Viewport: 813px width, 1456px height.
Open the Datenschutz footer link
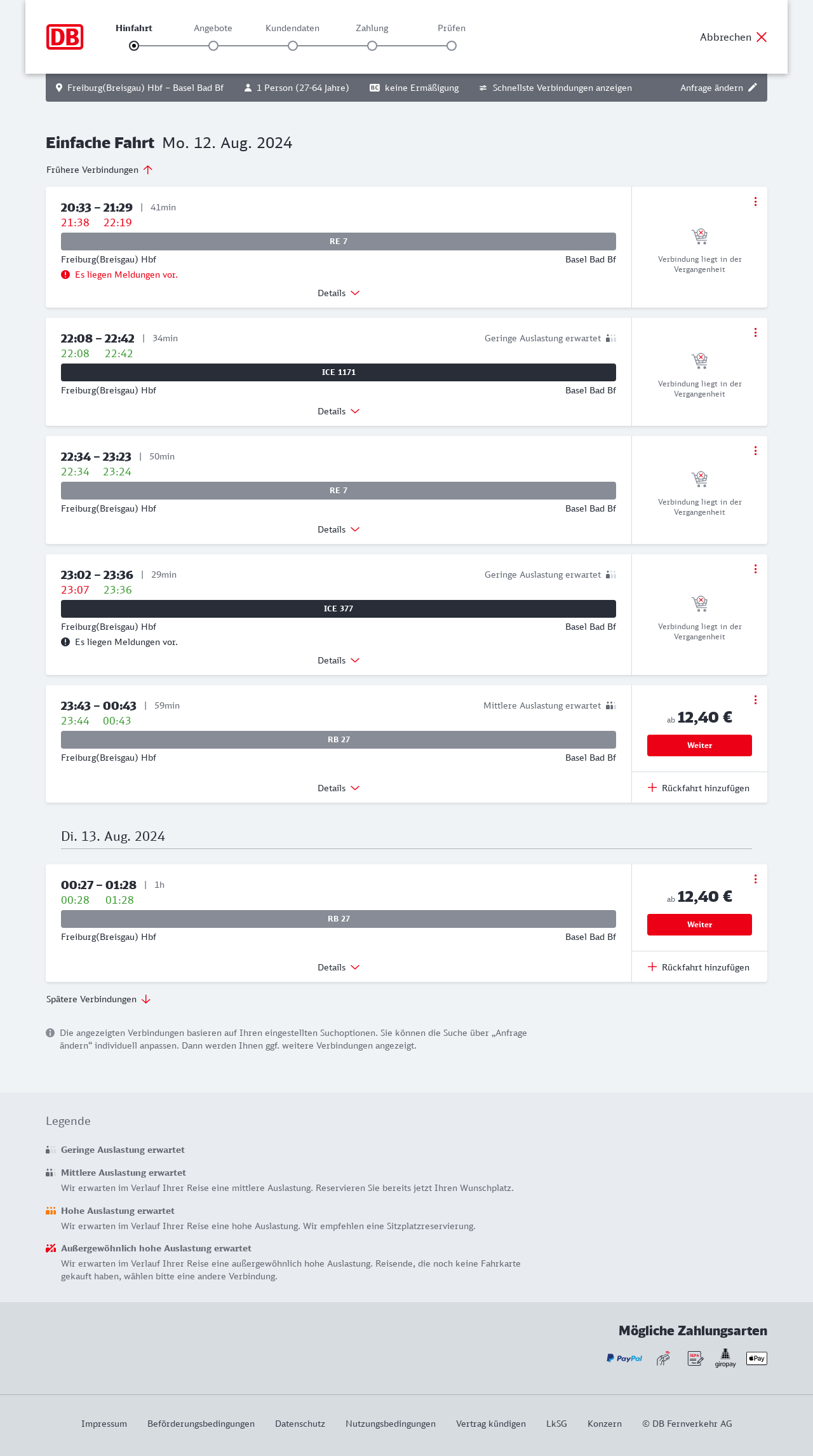click(x=300, y=1424)
